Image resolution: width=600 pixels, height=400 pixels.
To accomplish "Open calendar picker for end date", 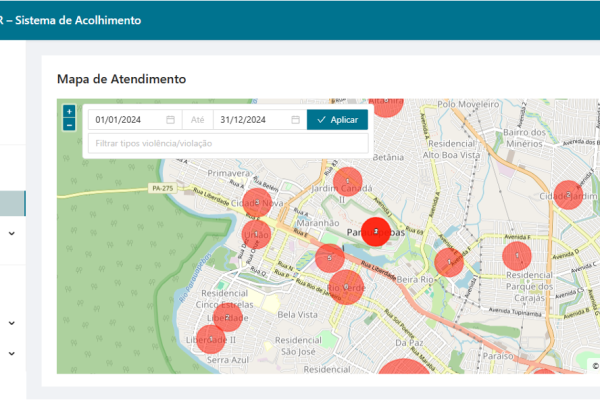I will pyautogui.click(x=296, y=120).
